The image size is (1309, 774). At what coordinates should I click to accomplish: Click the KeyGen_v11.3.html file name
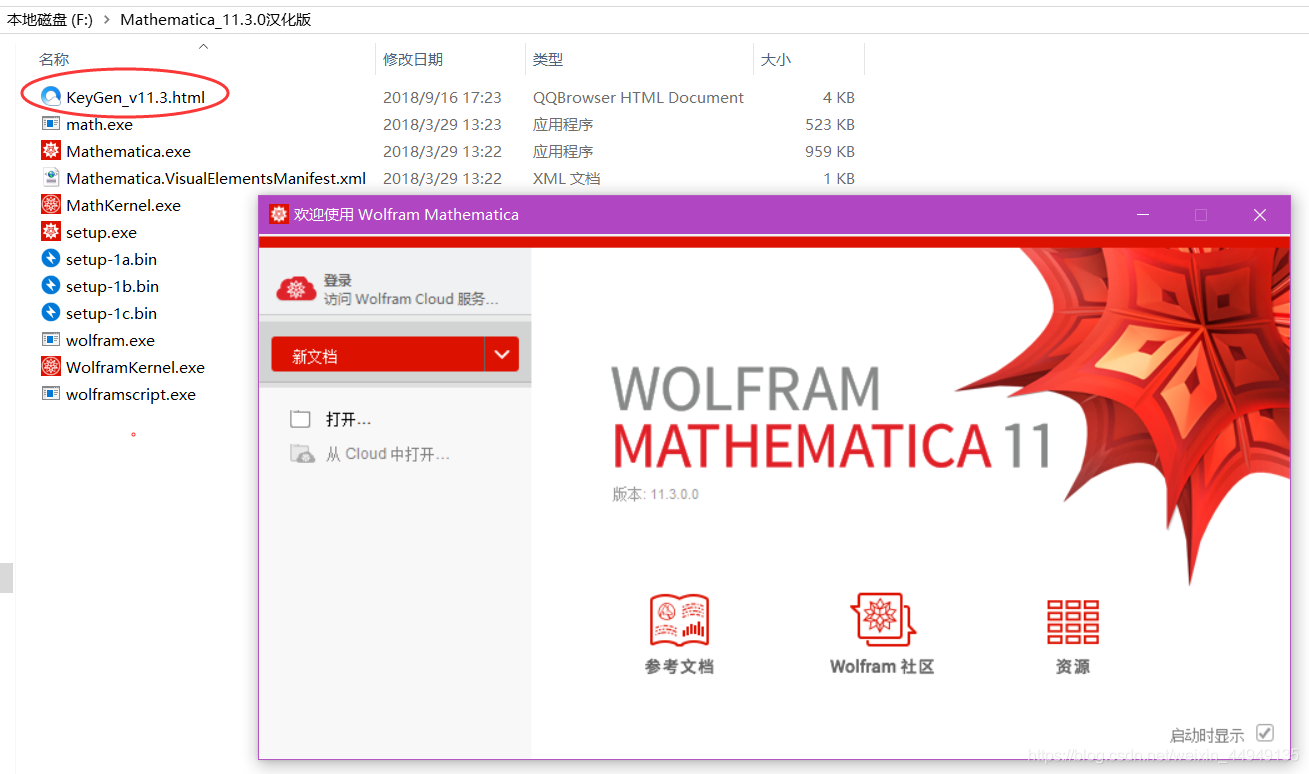pos(135,97)
